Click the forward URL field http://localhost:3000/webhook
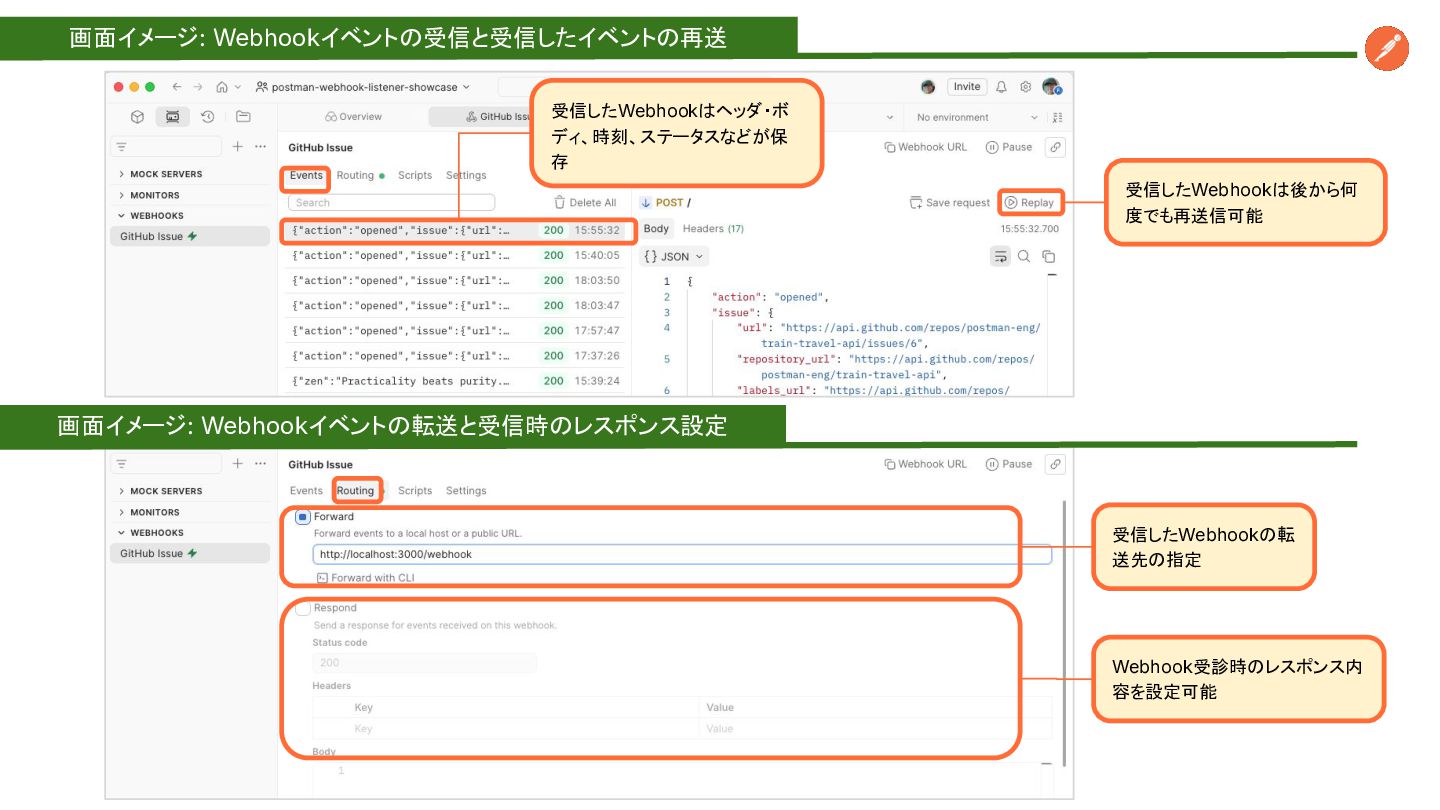This screenshot has height=810, width=1440. point(682,554)
